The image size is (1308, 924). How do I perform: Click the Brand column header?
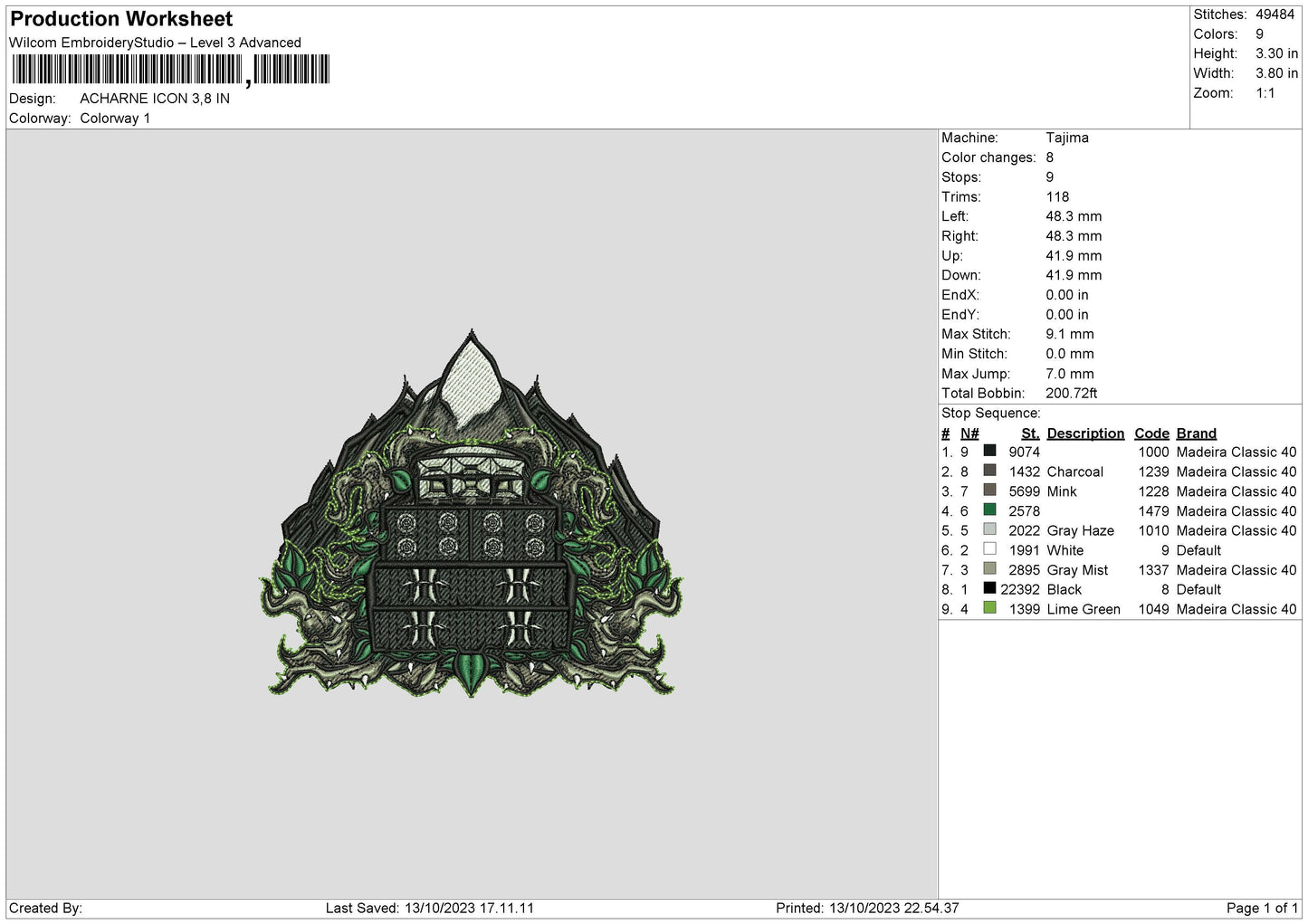(x=1196, y=433)
